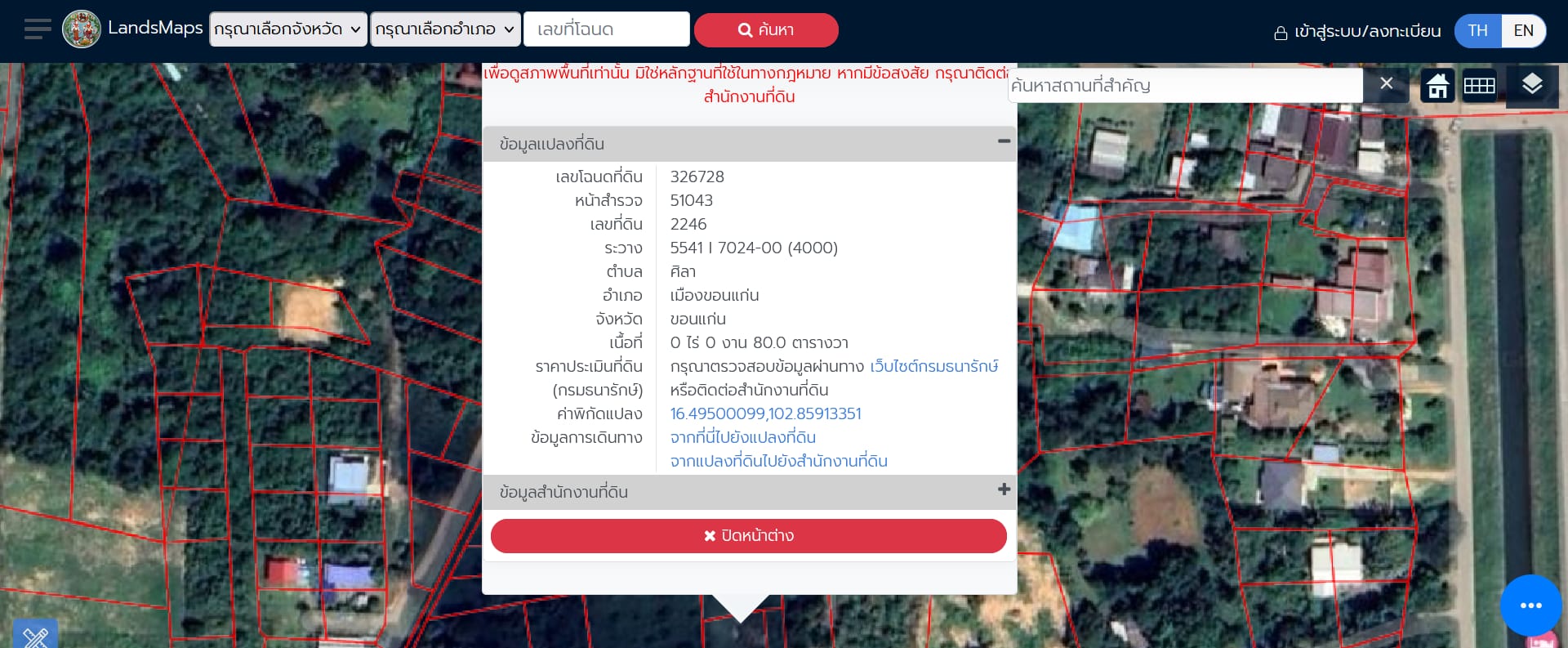Click the parcel coordinates link 16.49500099
1568x648 pixels.
tap(765, 413)
